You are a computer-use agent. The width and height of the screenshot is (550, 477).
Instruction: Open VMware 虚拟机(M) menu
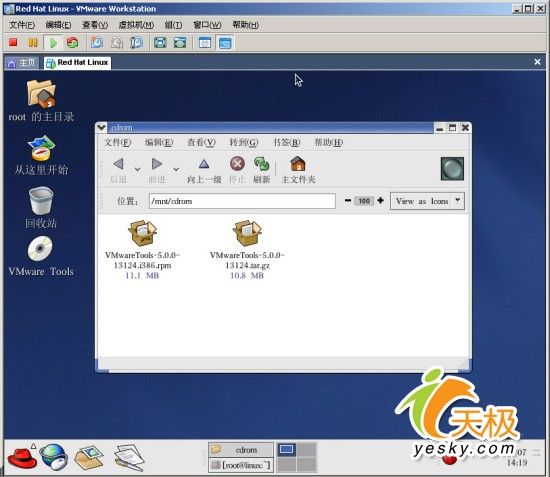pyautogui.click(x=136, y=25)
